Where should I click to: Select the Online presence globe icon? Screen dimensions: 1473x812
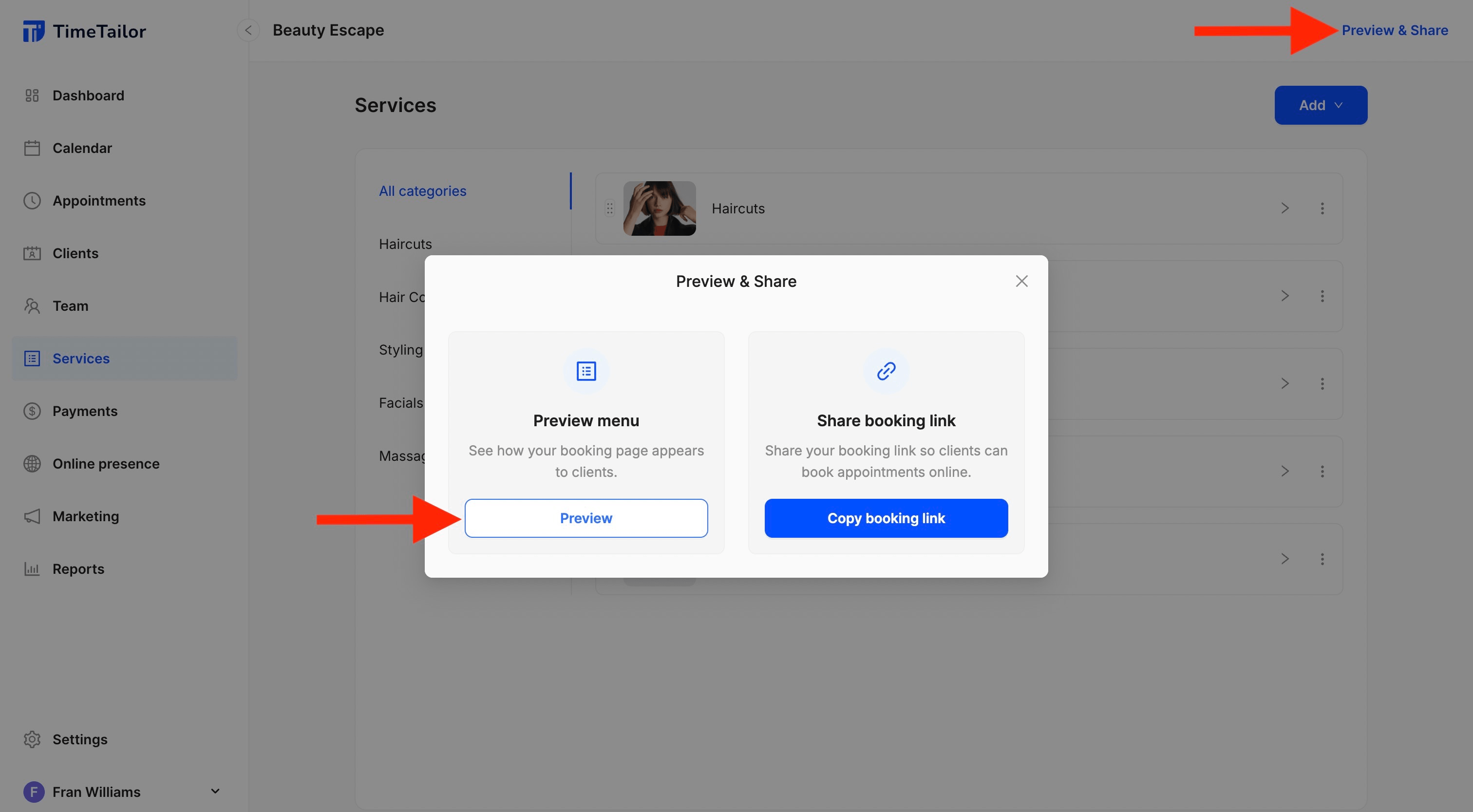[32, 463]
